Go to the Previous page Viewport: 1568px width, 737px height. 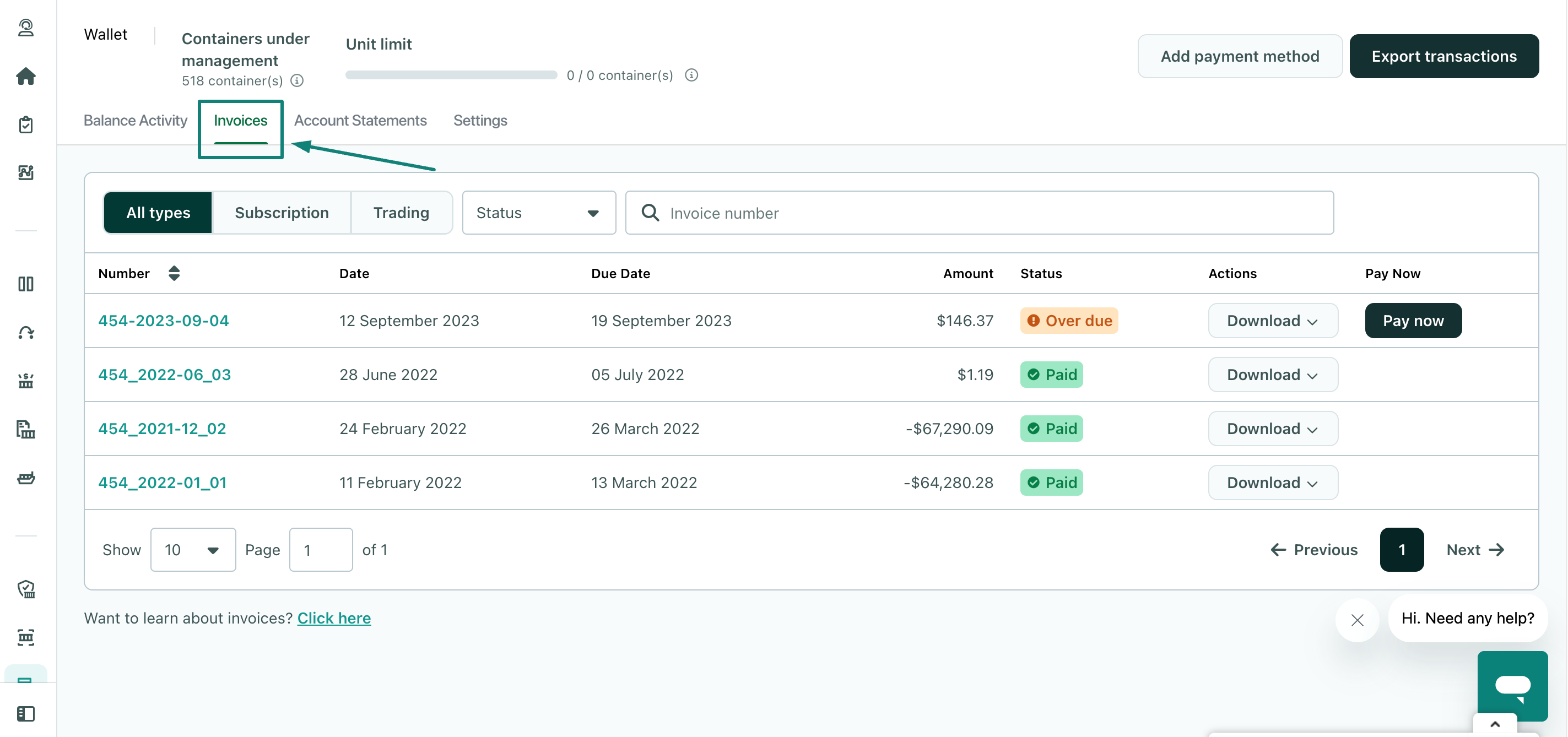click(x=1314, y=550)
